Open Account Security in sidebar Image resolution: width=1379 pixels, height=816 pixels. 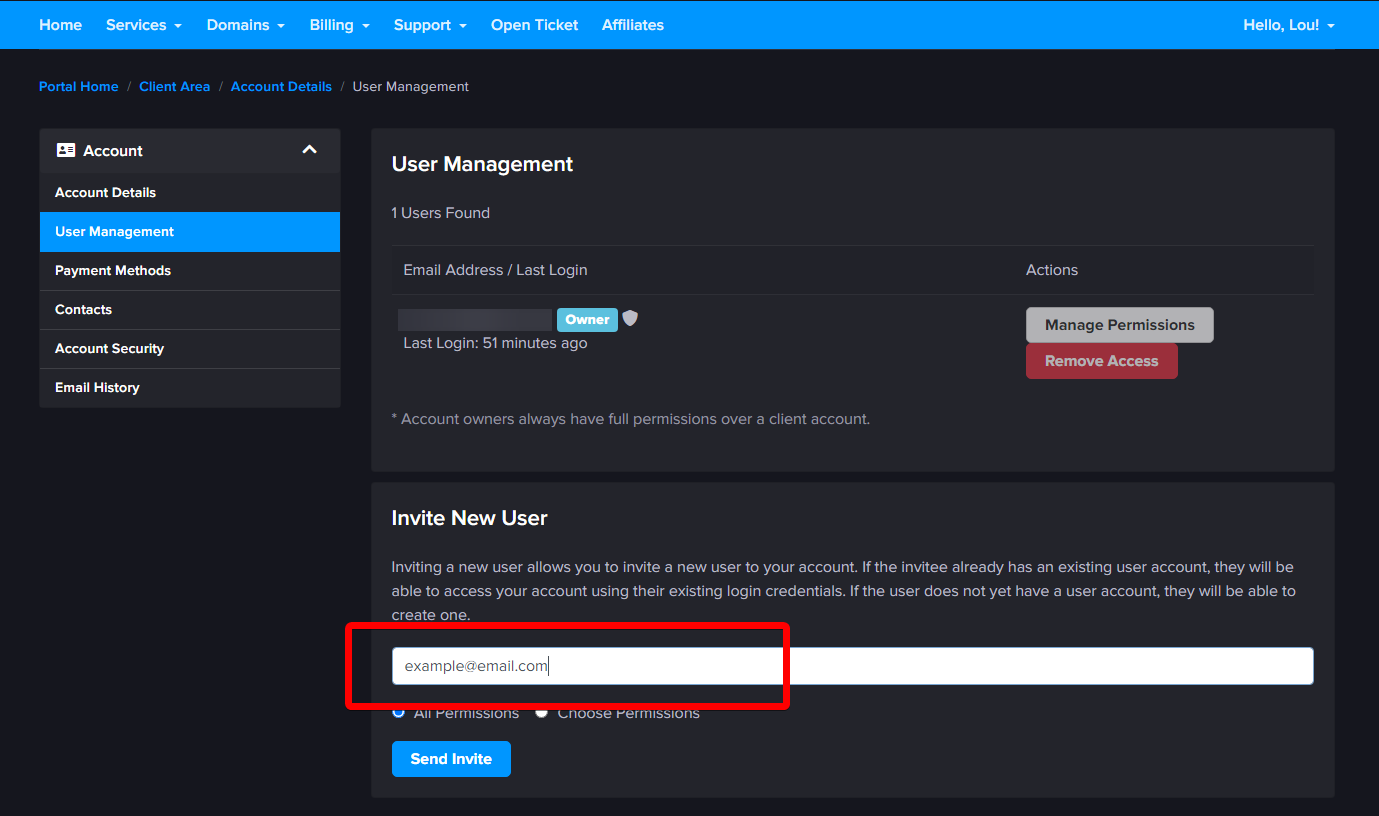click(x=190, y=349)
